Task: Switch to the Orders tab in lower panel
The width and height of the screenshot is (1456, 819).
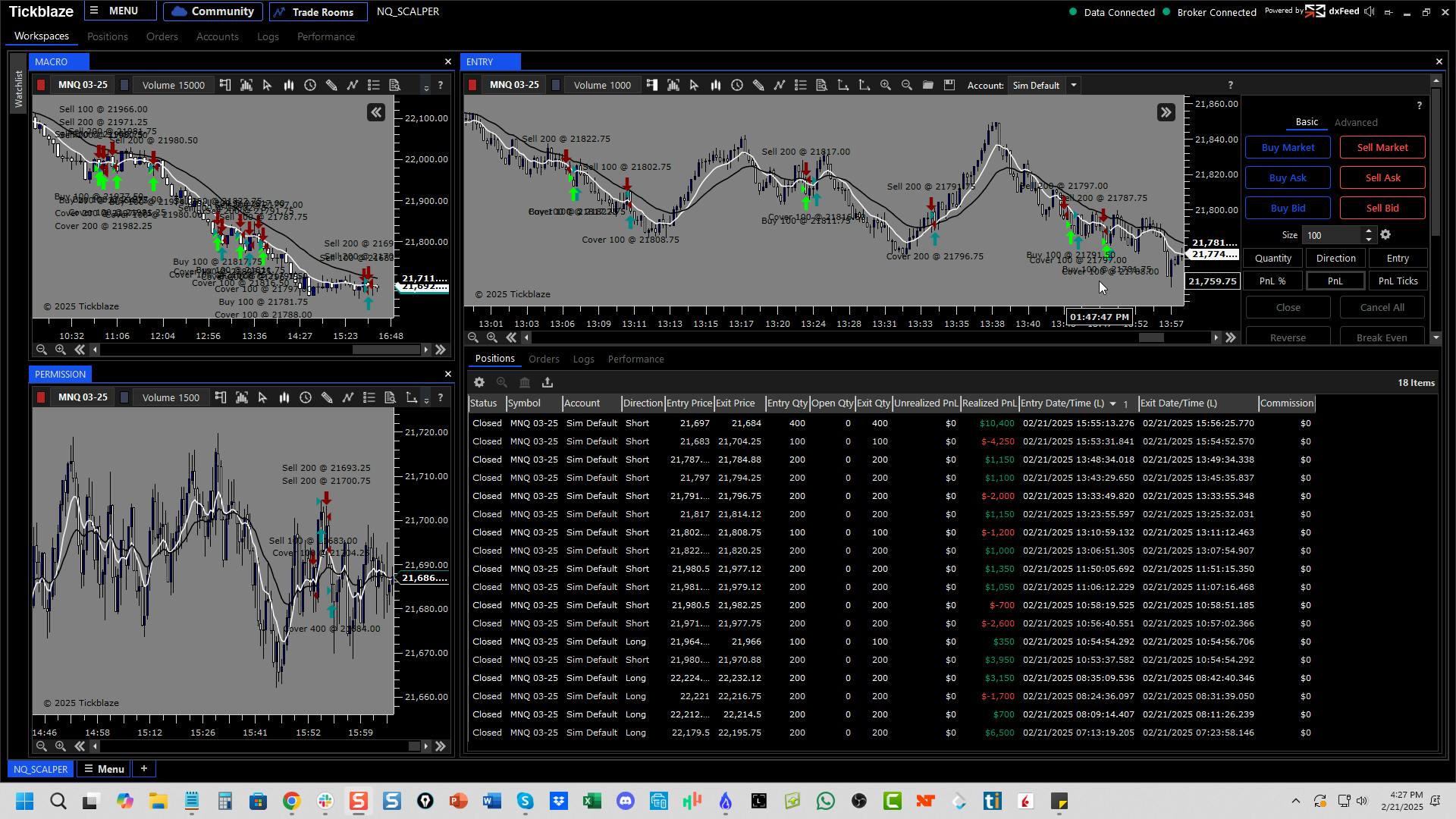Action: [544, 359]
